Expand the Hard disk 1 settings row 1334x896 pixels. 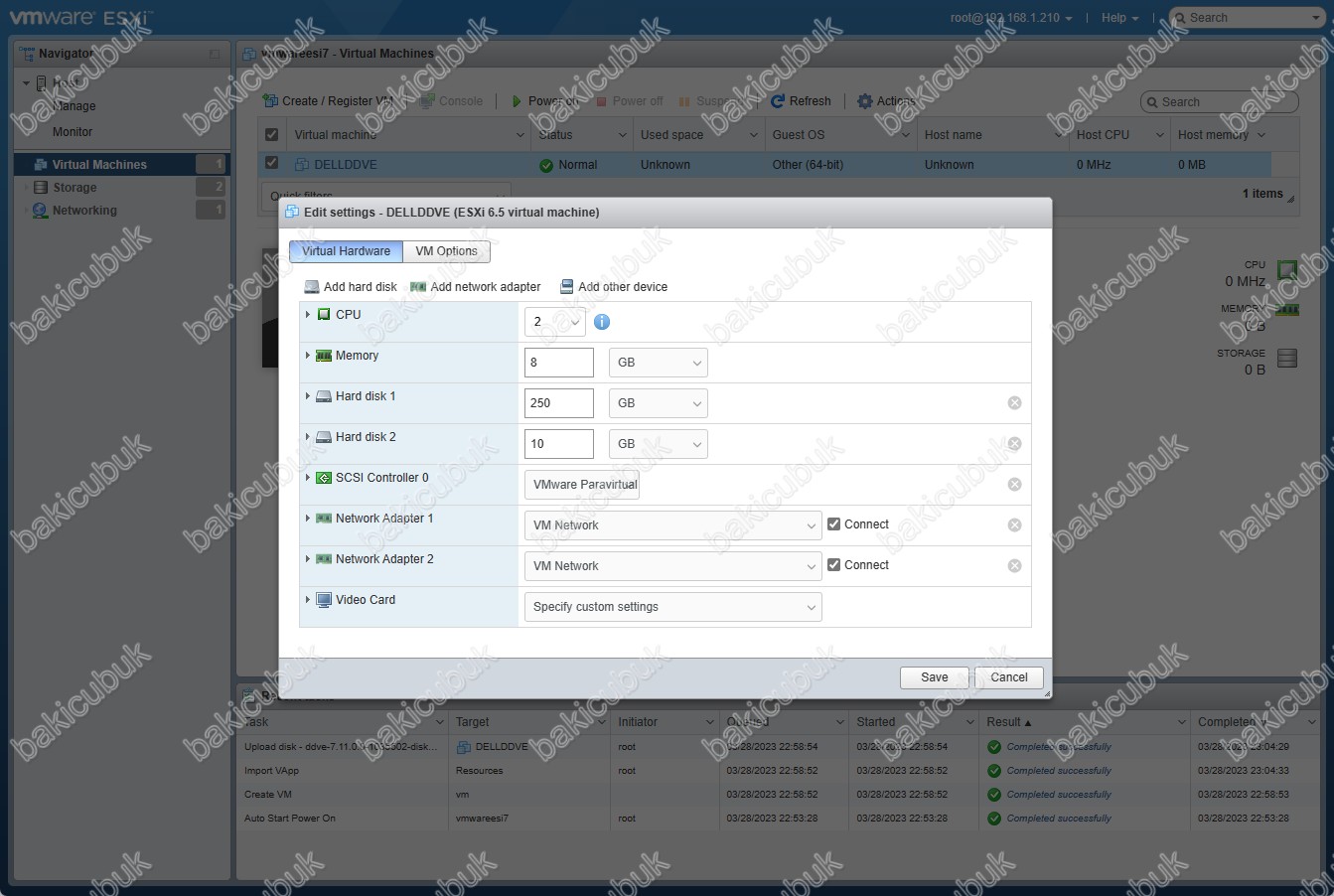pos(308,396)
